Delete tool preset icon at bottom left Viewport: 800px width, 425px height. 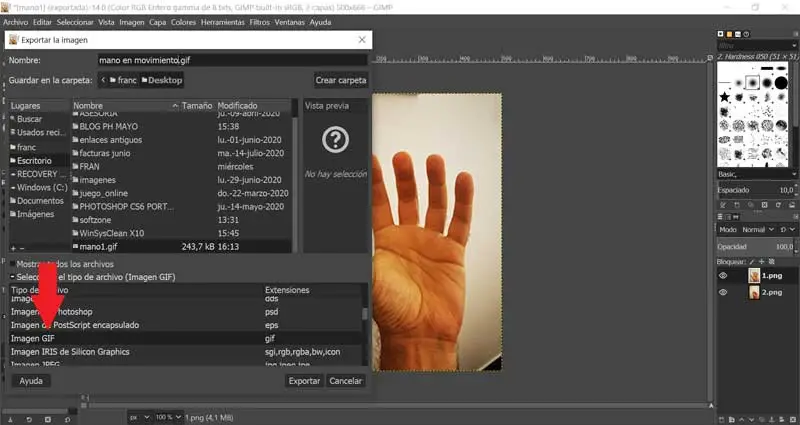48,419
